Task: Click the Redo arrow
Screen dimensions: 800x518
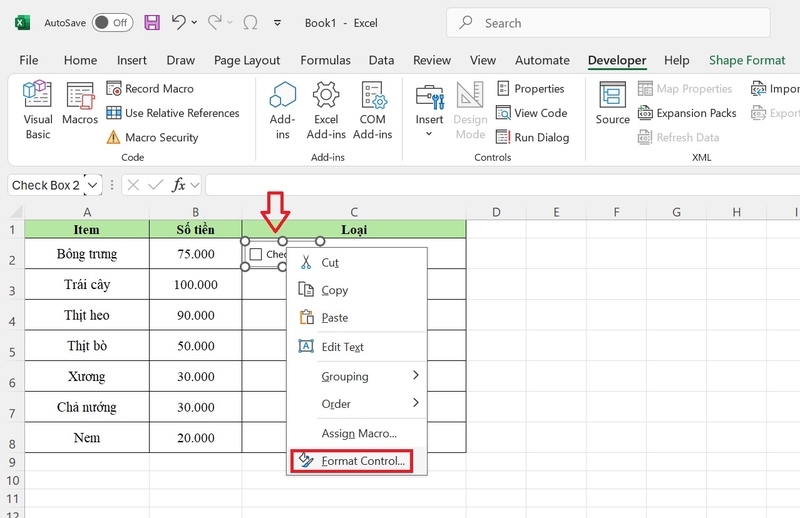Action: (x=215, y=22)
